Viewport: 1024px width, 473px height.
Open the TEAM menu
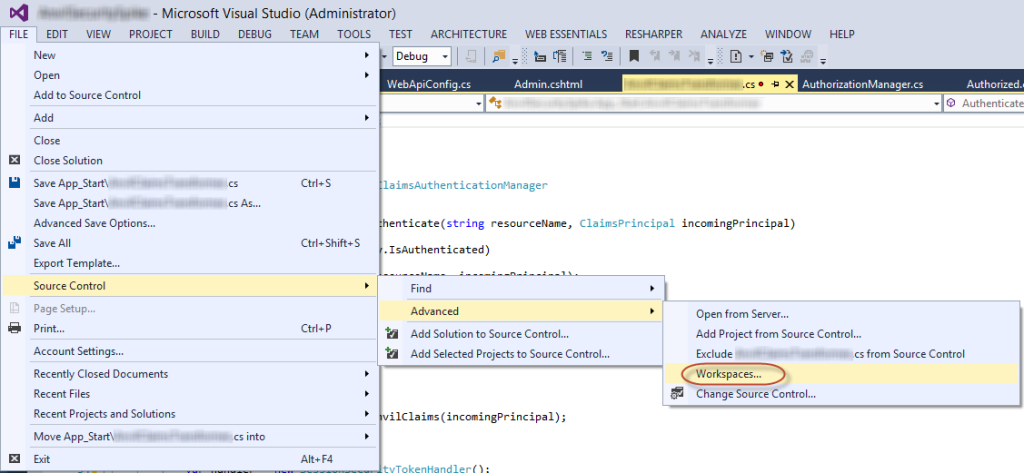[304, 34]
